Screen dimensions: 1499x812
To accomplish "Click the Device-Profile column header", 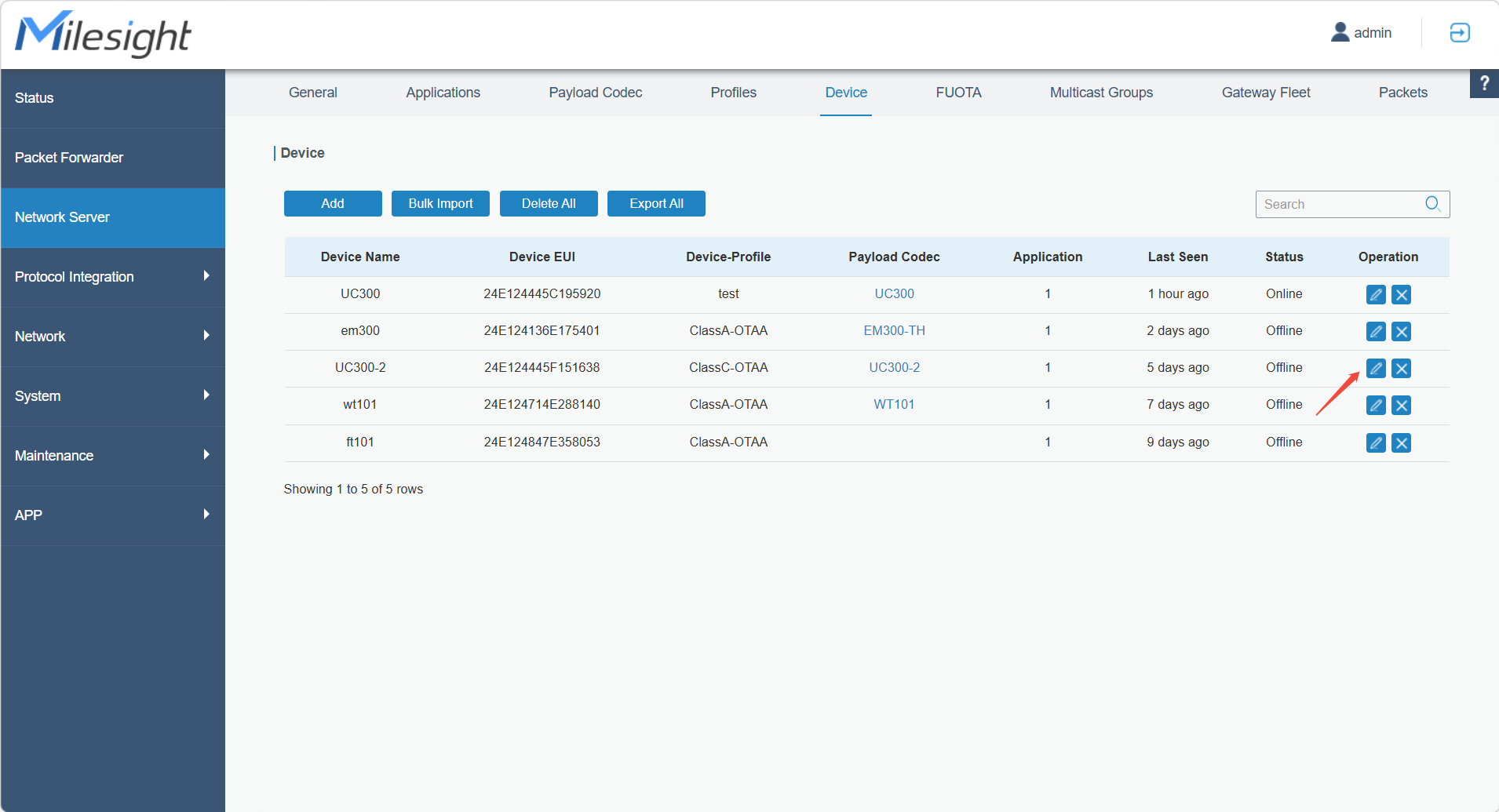I will coord(728,257).
